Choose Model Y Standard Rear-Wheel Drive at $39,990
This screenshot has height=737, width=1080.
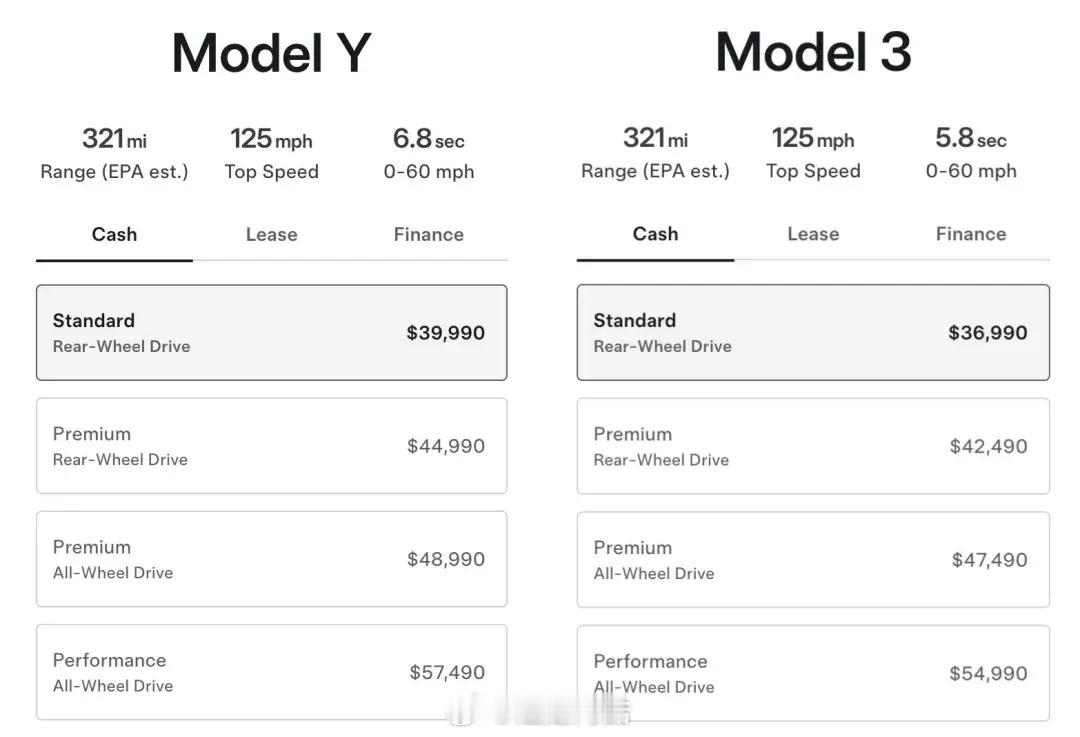(271, 333)
